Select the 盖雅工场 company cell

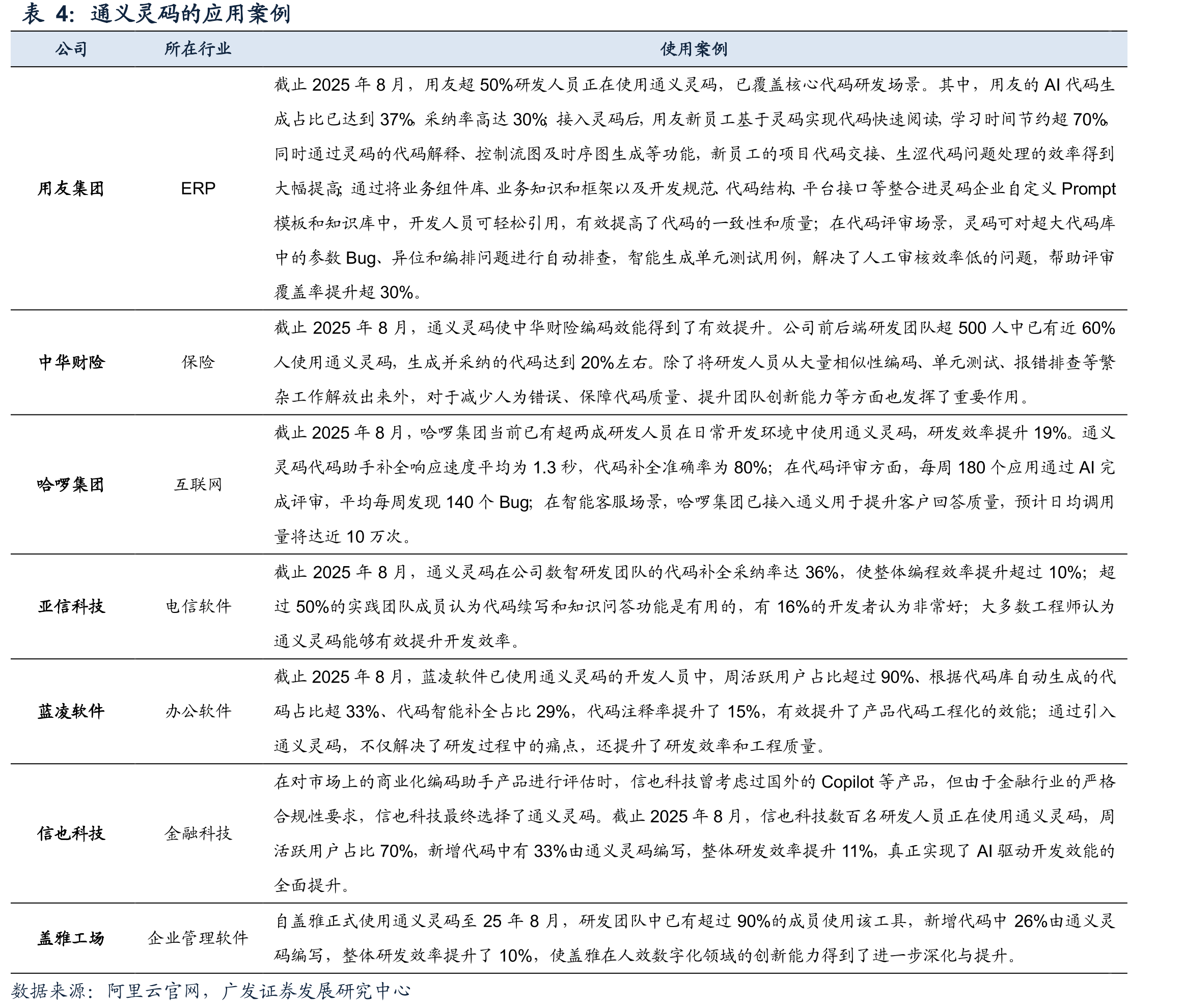(71, 938)
